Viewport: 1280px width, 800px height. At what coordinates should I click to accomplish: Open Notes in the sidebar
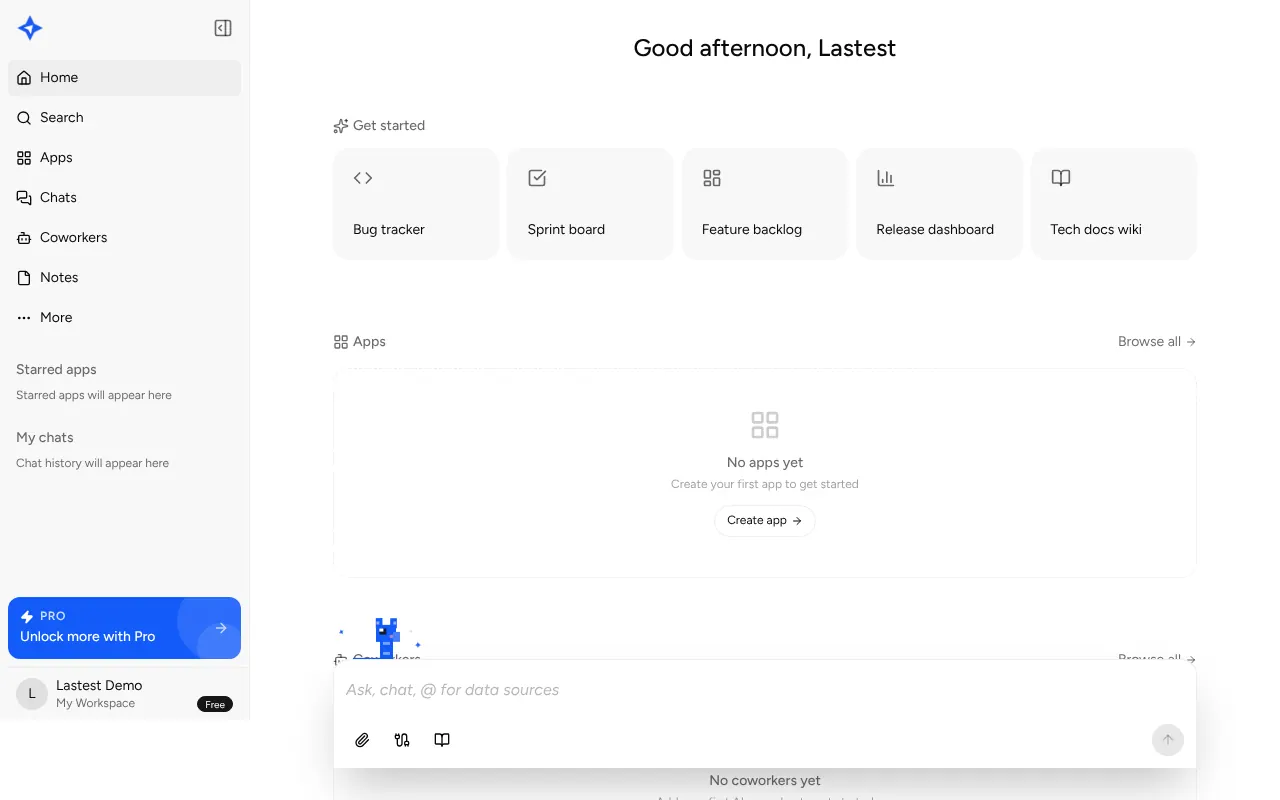(x=124, y=277)
